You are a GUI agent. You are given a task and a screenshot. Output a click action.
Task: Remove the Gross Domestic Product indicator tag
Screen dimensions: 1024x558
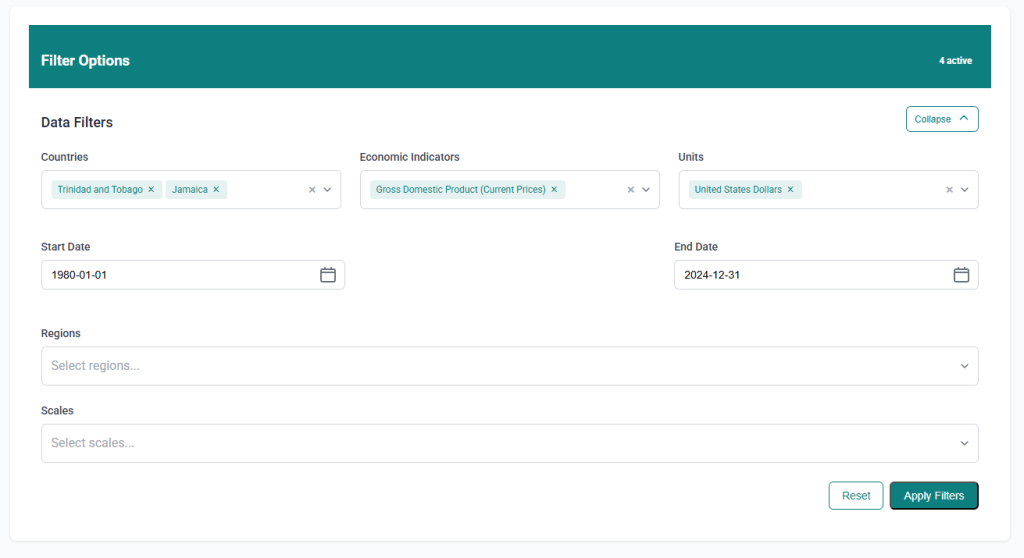[x=554, y=189]
